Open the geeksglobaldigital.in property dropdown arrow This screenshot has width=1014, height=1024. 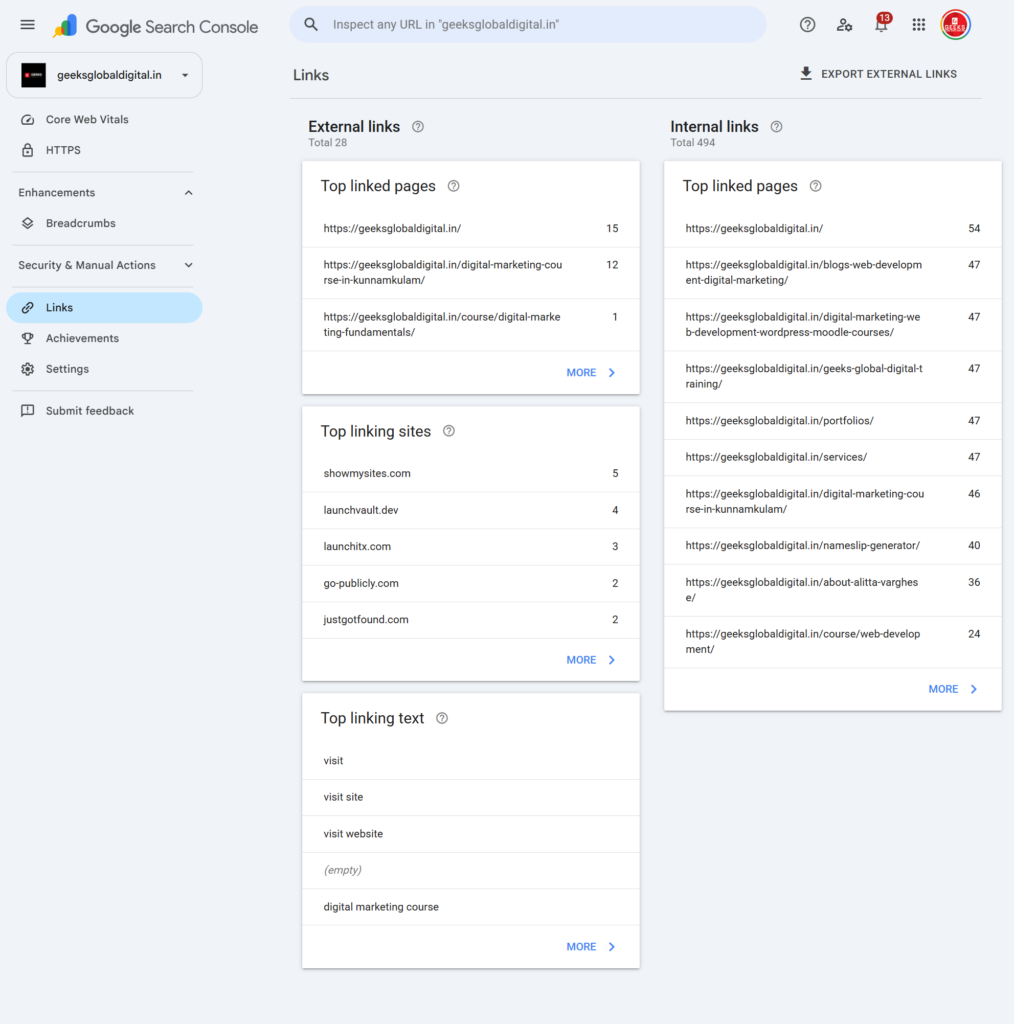(185, 75)
